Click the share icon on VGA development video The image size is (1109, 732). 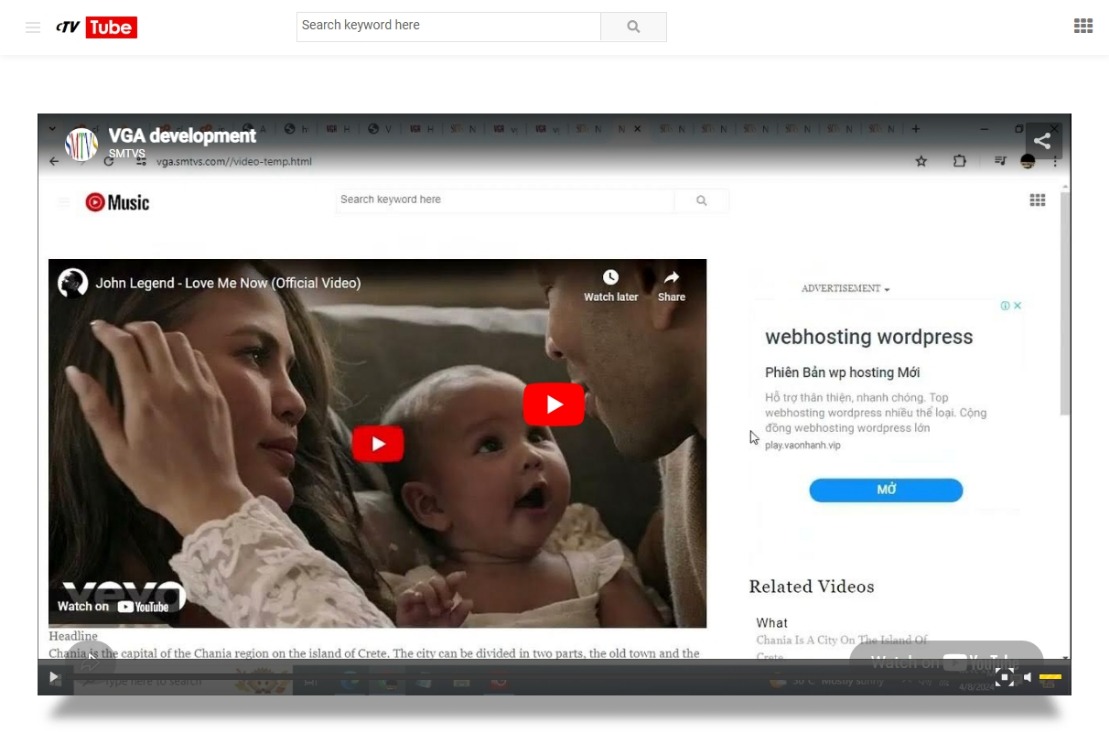click(x=1042, y=141)
